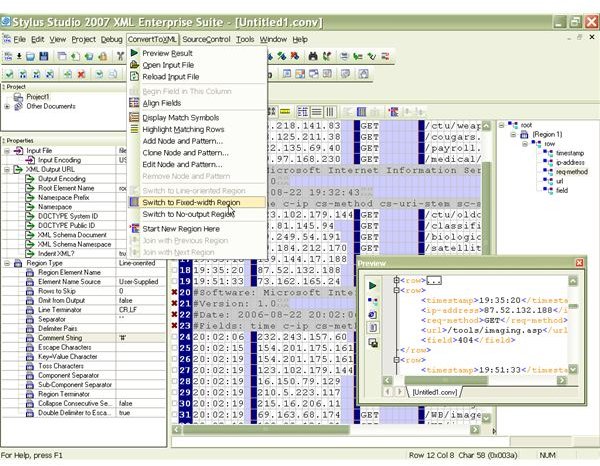The width and height of the screenshot is (600, 466).
Task: Click the yellow line icon in editor toolbar
Action: pyautogui.click(x=285, y=112)
